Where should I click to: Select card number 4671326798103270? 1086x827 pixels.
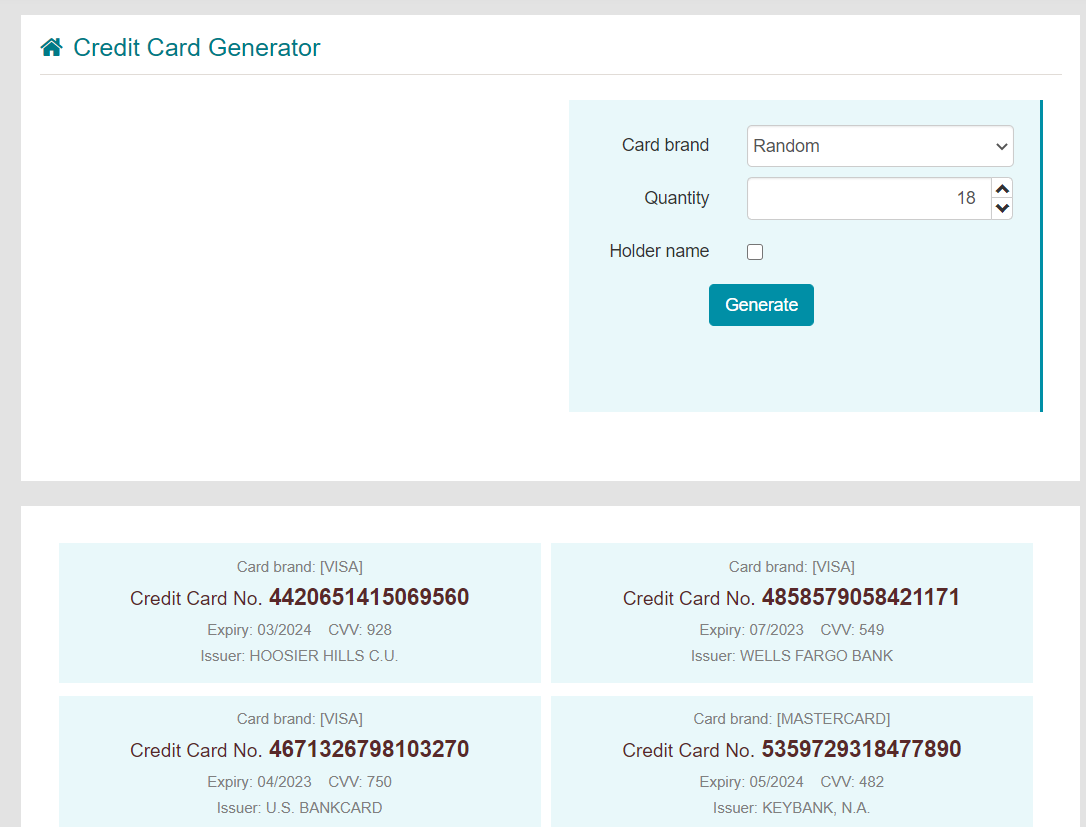point(369,749)
